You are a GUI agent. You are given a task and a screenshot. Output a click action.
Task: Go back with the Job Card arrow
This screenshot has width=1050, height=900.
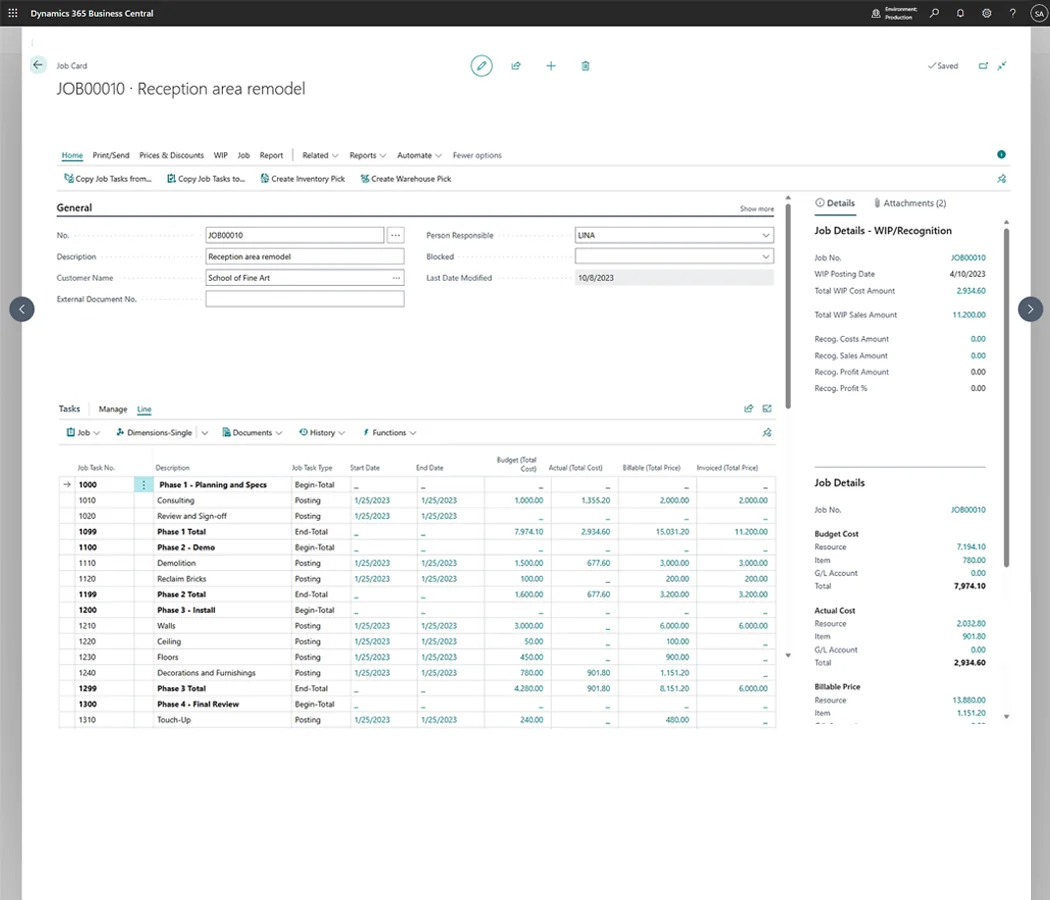(38, 65)
